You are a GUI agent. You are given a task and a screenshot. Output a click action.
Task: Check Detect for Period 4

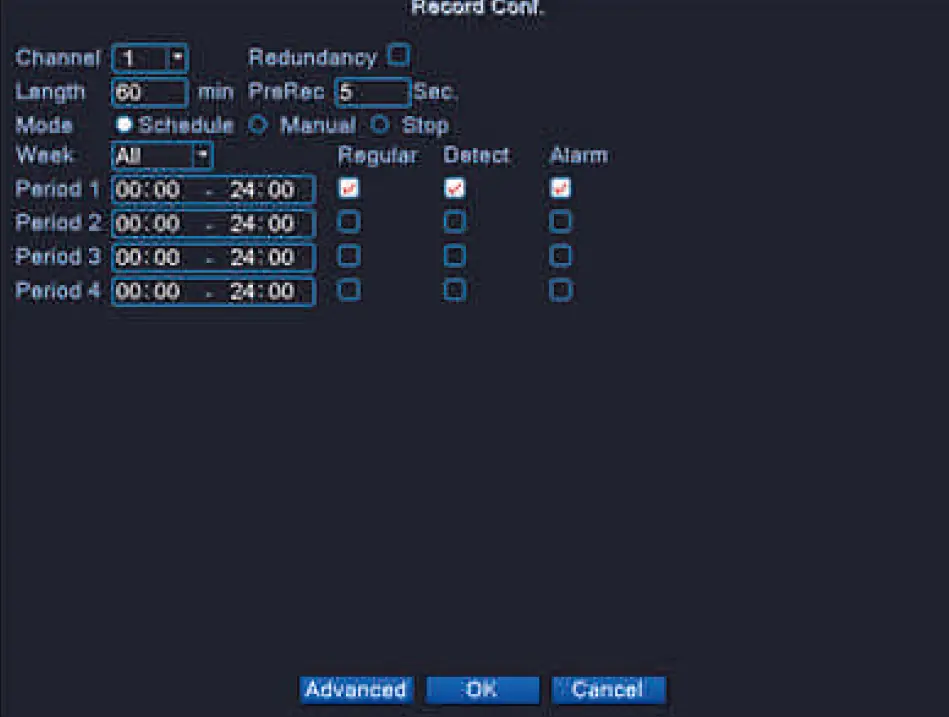455,290
